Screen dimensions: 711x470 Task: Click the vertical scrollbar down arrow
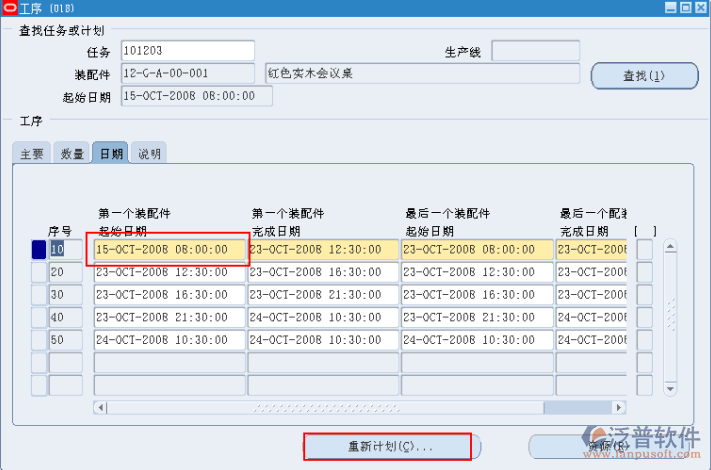(x=671, y=387)
